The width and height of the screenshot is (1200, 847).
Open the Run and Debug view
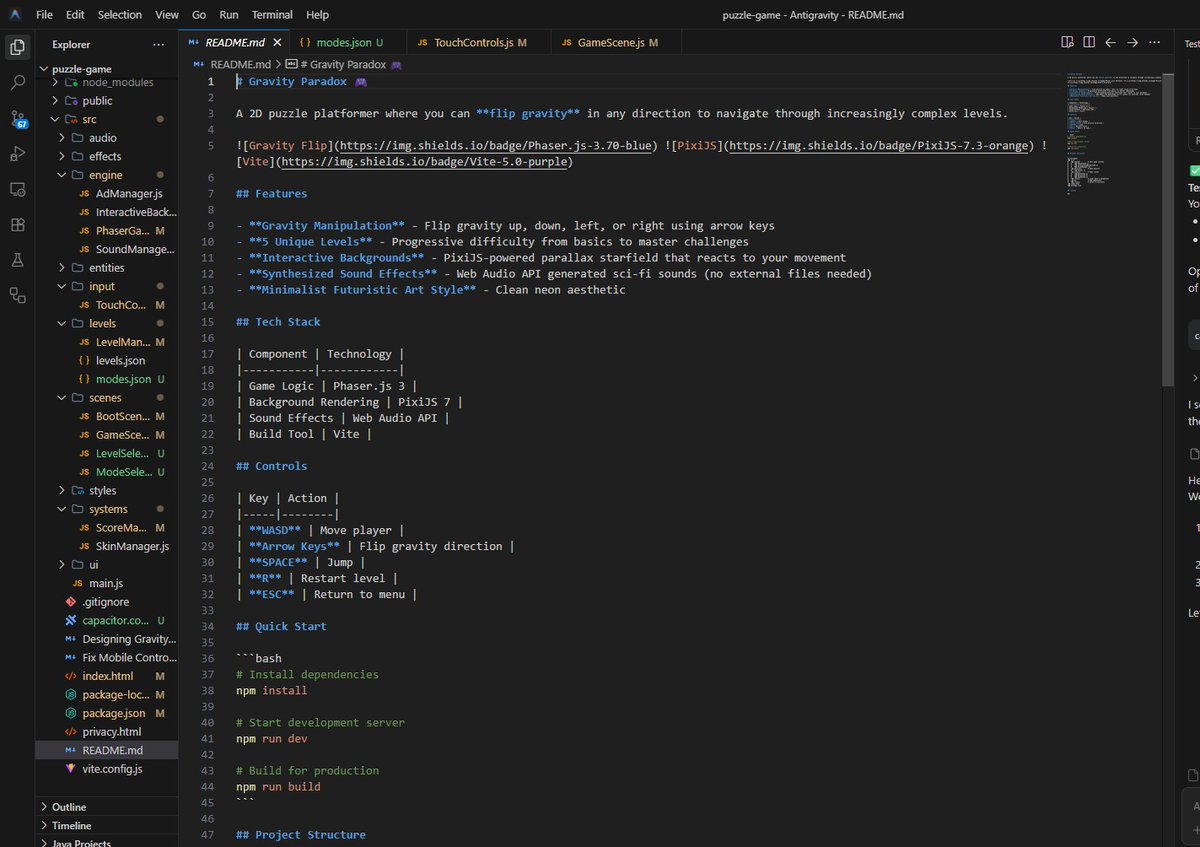click(x=17, y=154)
